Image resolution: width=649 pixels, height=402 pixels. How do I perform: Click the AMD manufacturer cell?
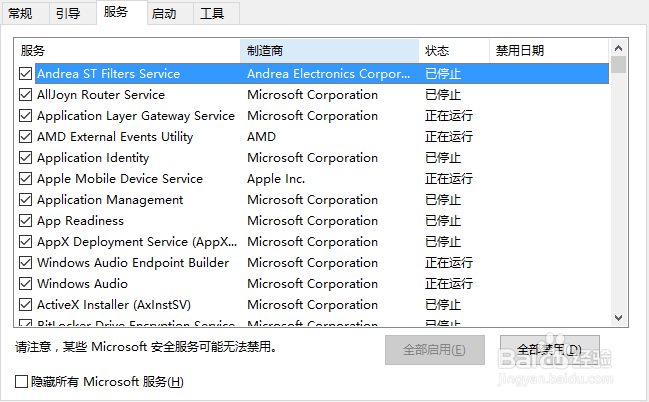pos(261,137)
